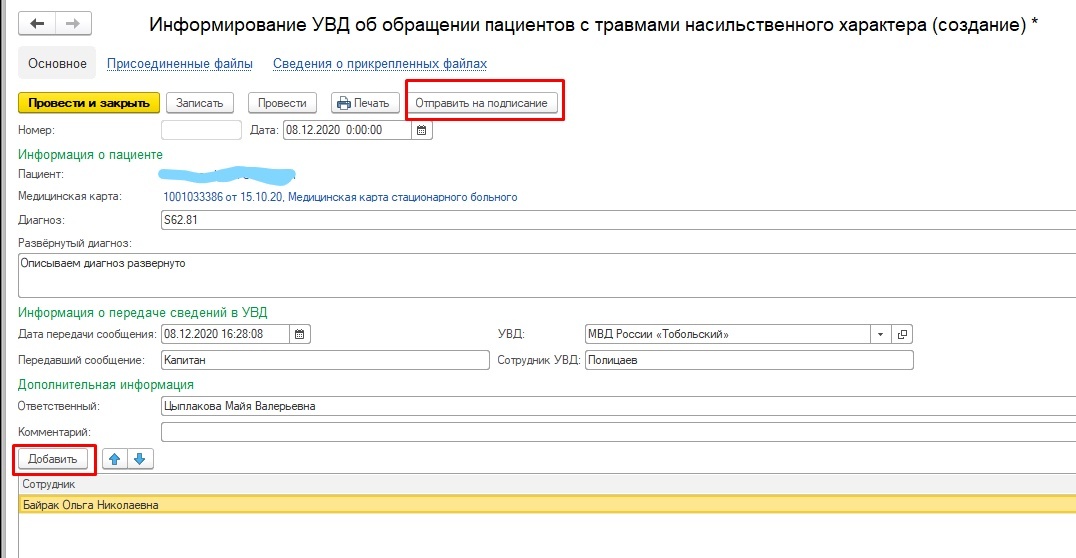Open calendar for message transfer date
Screen dimensions: 1076x558
(x=300, y=334)
